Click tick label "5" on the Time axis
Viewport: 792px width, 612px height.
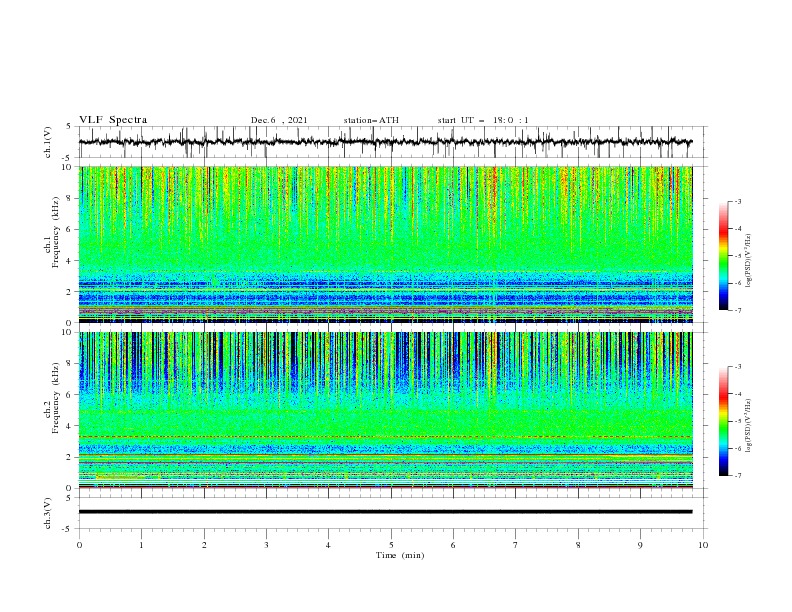[391, 545]
